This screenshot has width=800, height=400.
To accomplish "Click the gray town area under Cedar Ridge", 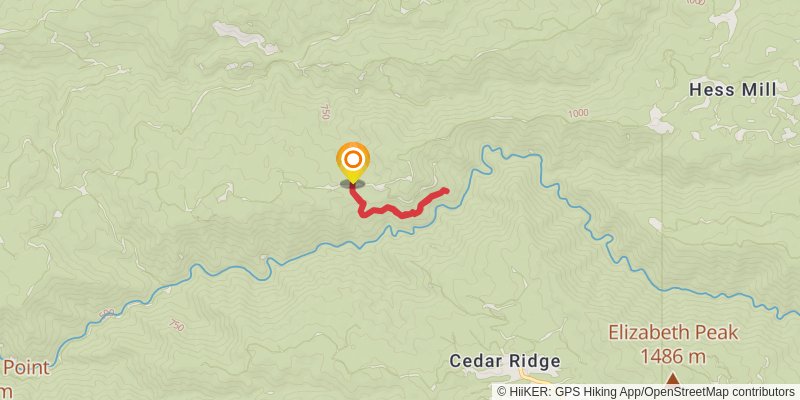I will coord(495,374).
